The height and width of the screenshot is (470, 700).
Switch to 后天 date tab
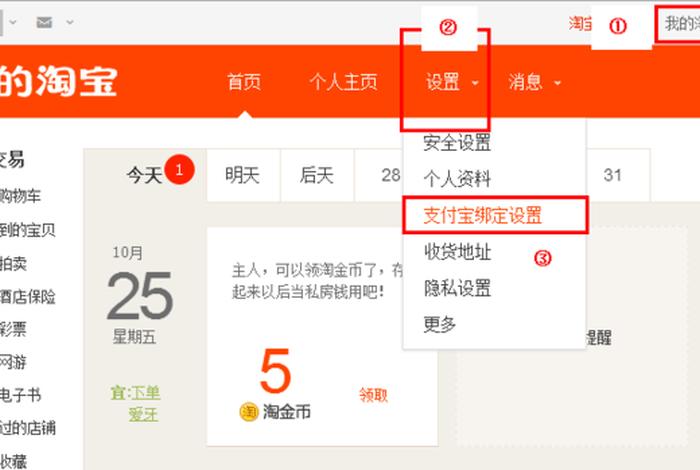coord(317,175)
